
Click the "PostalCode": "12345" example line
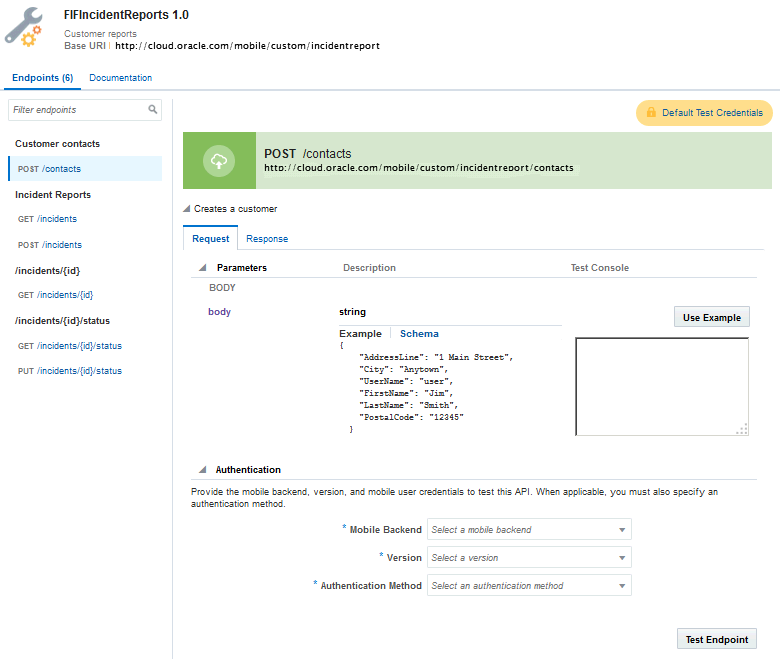(411, 417)
